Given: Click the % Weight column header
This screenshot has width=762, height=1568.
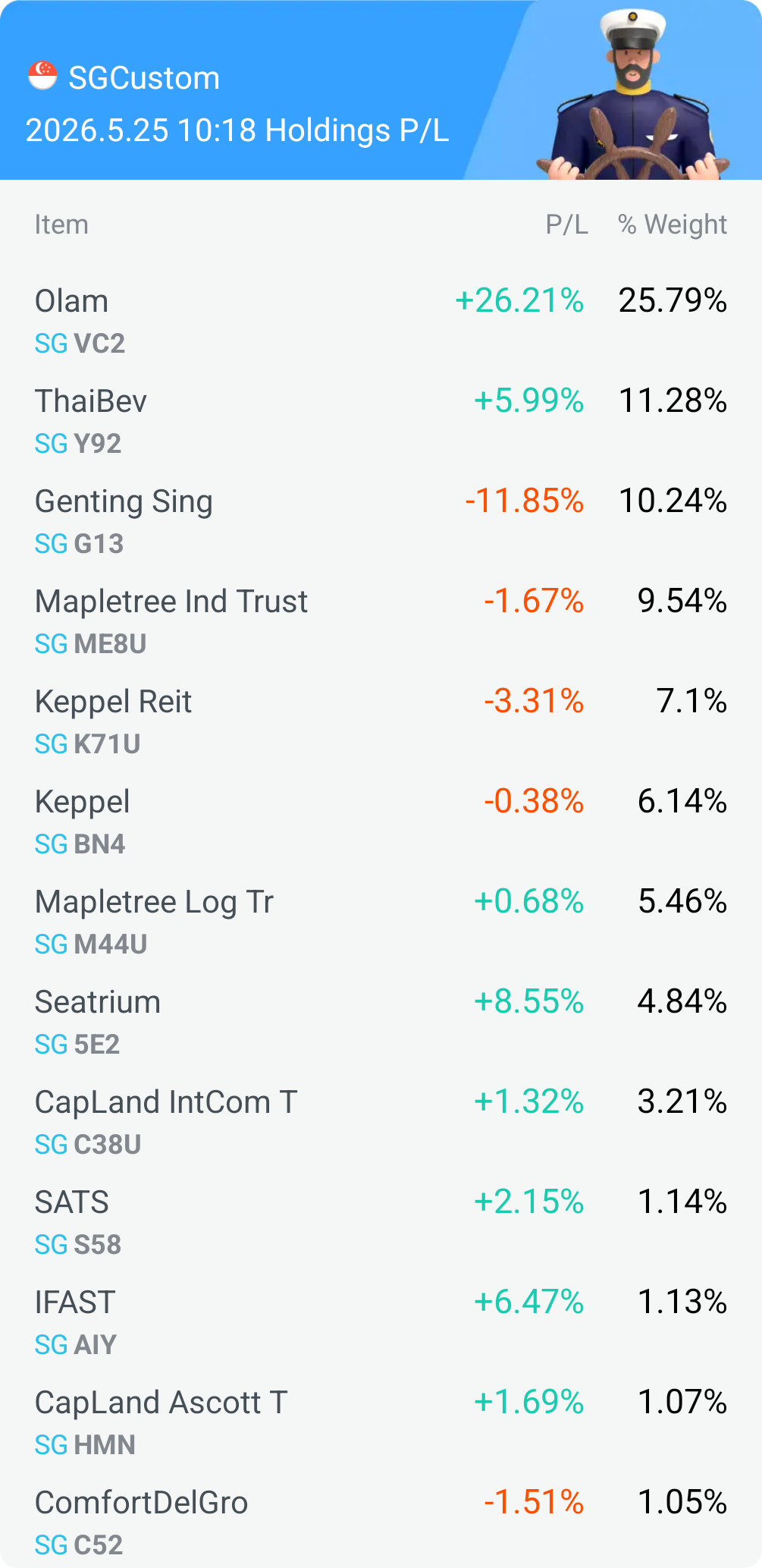Looking at the screenshot, I should click(x=673, y=225).
